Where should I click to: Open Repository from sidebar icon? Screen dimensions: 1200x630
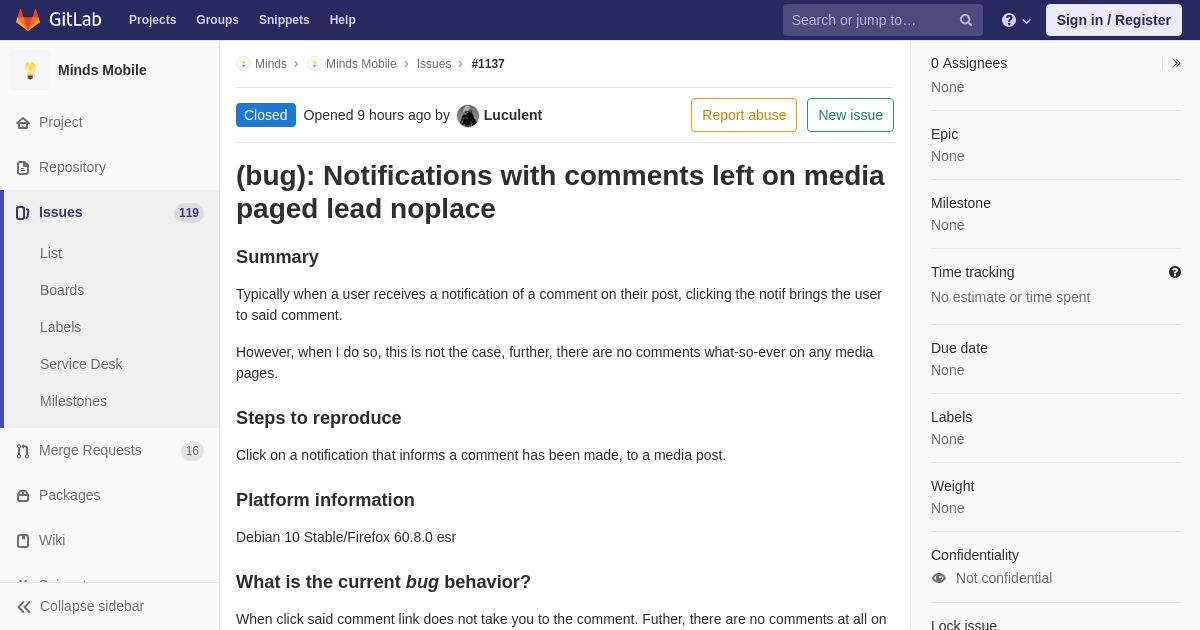pos(23,168)
